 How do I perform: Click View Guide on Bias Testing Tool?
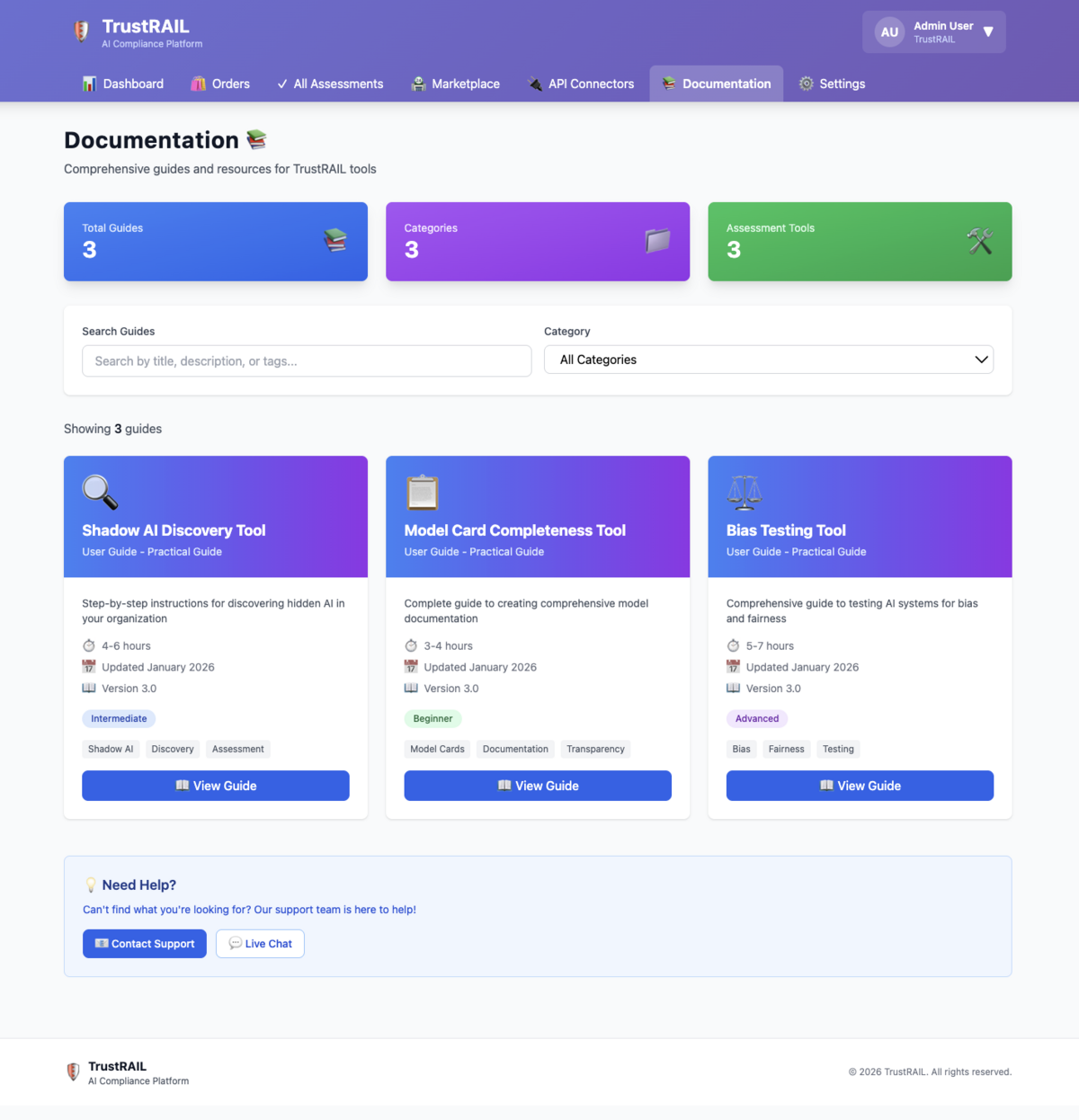[x=859, y=785]
